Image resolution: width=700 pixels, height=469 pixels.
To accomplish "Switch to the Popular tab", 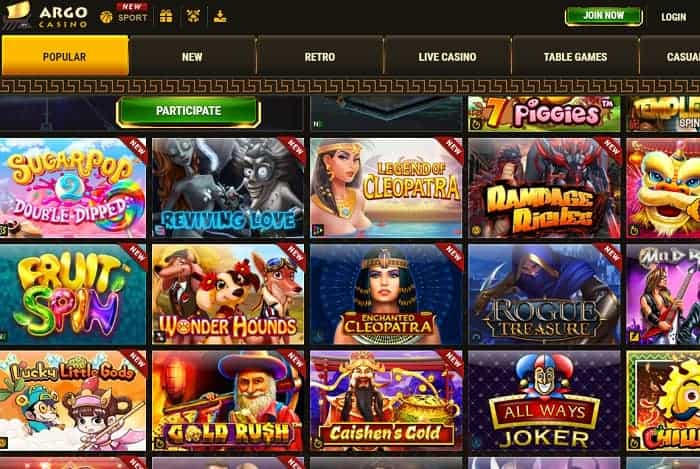I will (65, 56).
